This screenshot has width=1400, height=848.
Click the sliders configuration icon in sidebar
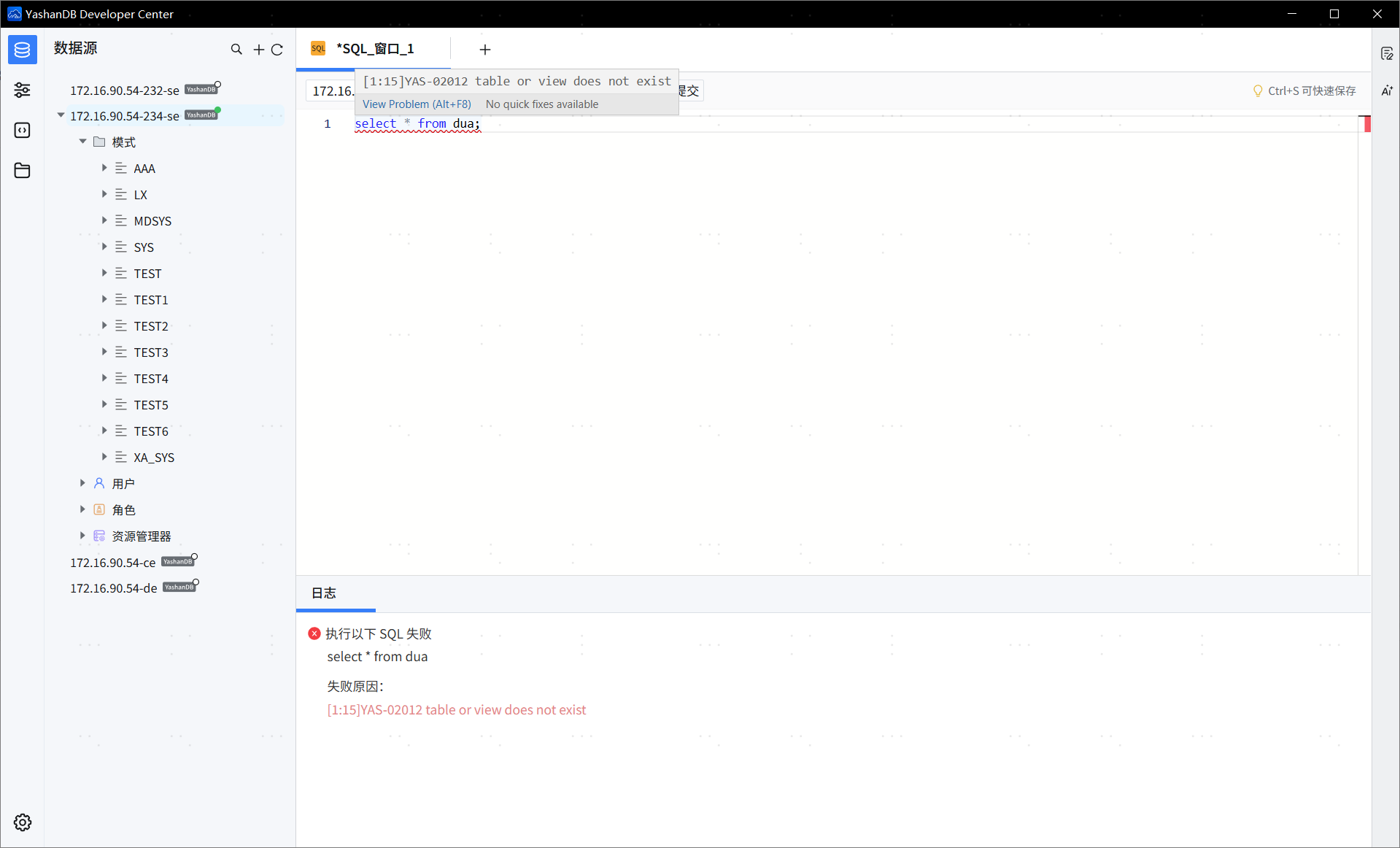(23, 90)
